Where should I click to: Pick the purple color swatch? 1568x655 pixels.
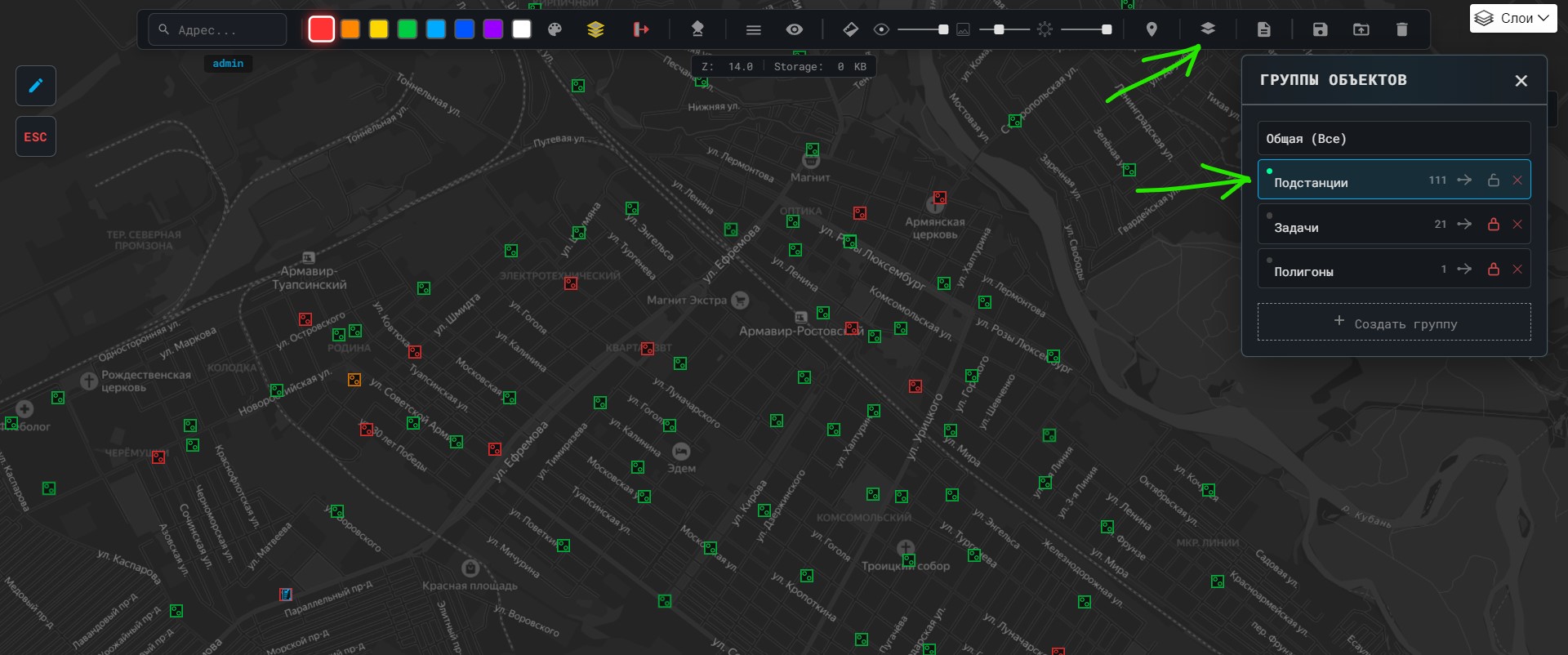[493, 30]
